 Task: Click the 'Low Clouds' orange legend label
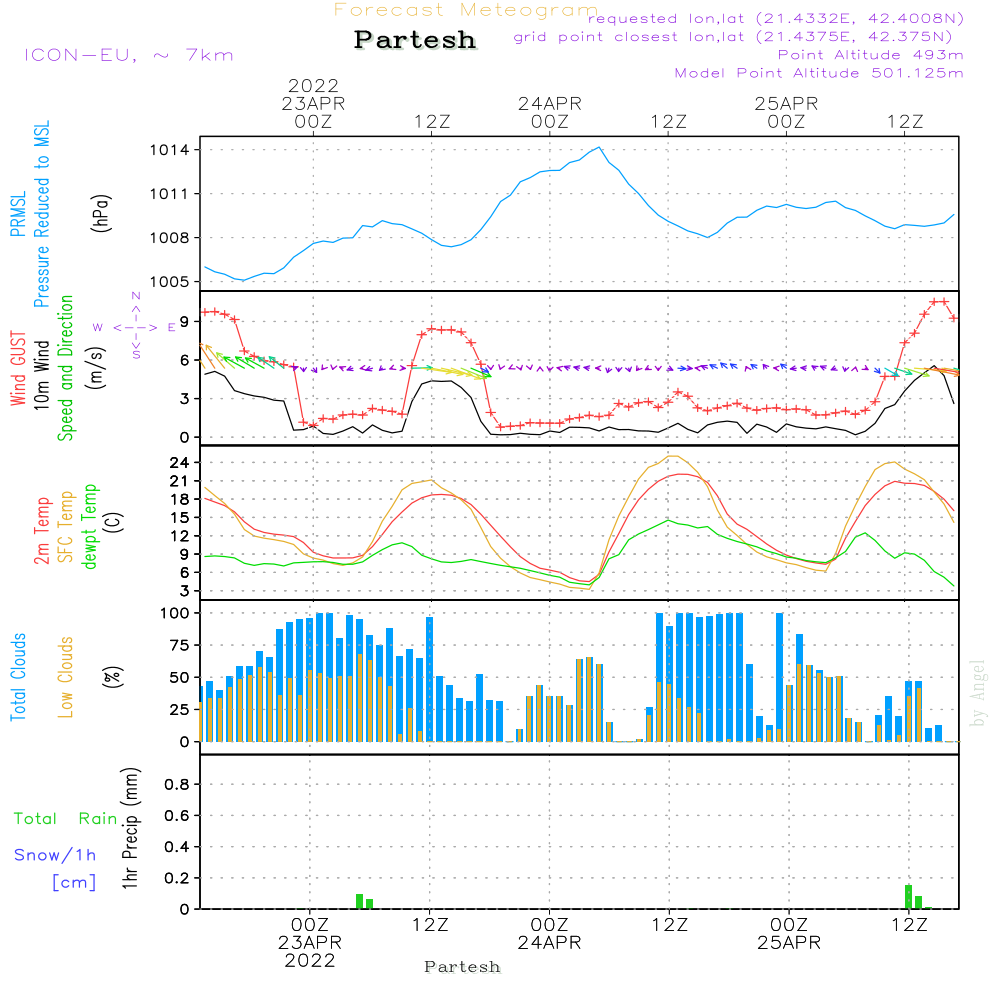coord(65,677)
